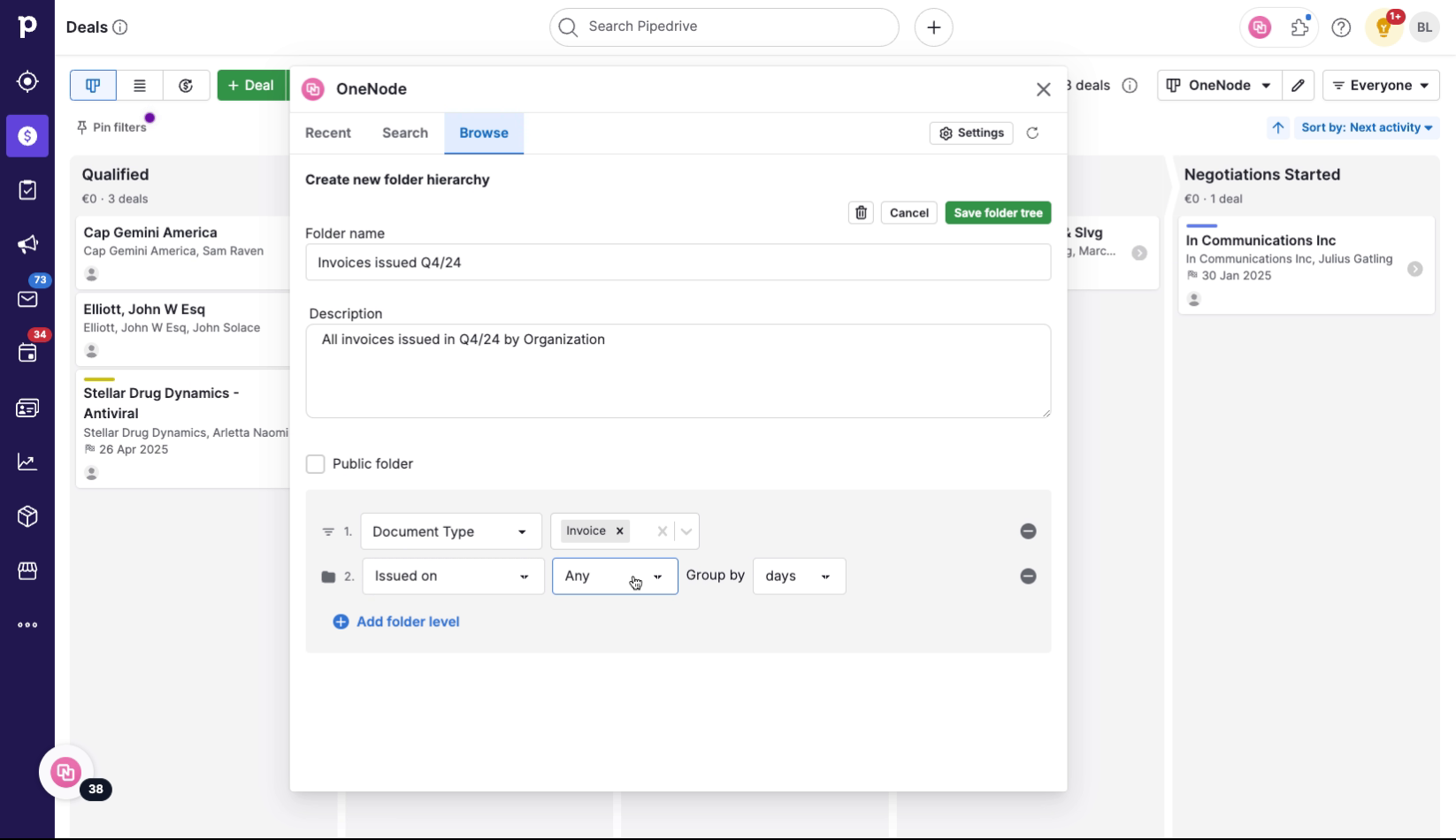Switch to deals list view
The width and height of the screenshot is (1456, 840).
pyautogui.click(x=140, y=86)
